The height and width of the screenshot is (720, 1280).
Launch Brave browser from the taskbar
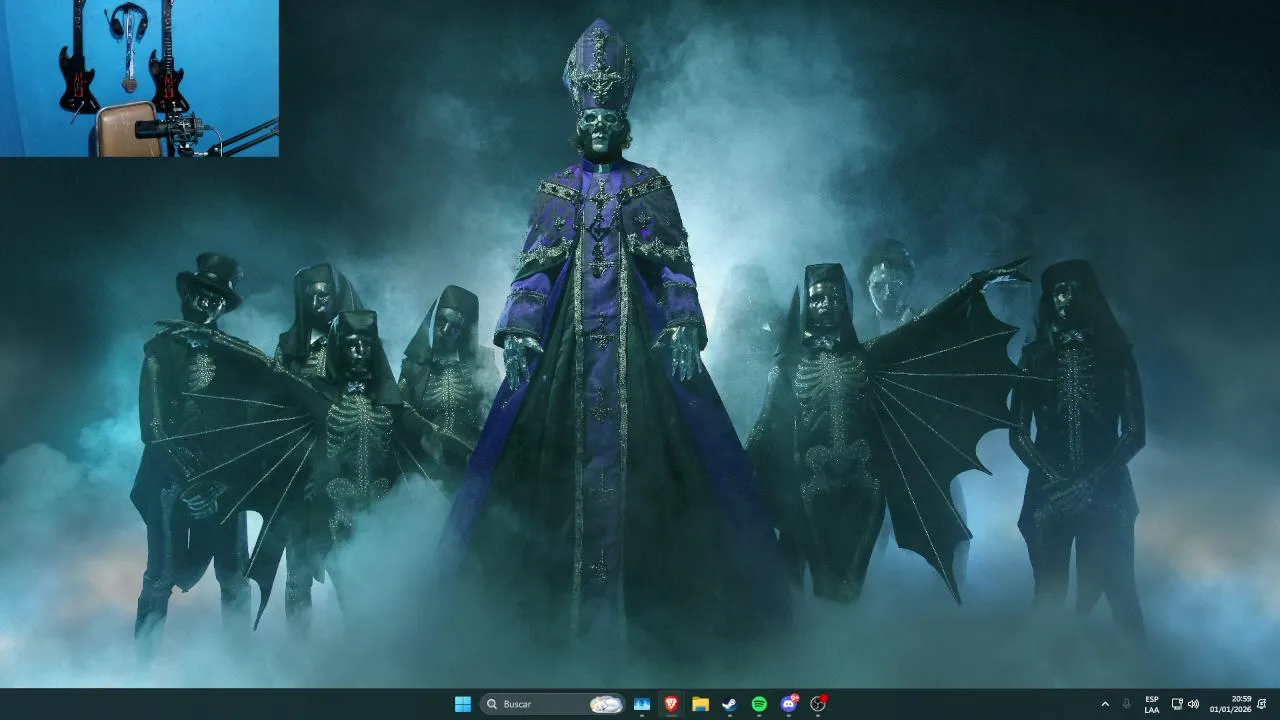(671, 704)
